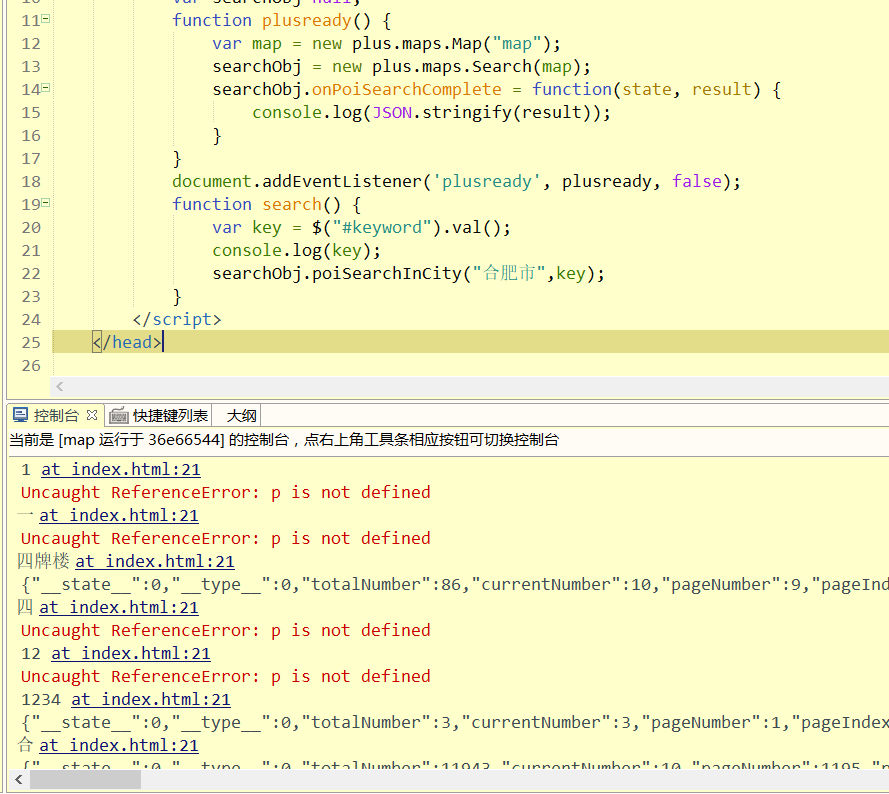889x794 pixels.
Task: Click the console horizontal scrollbar left arrow
Action: point(18,779)
